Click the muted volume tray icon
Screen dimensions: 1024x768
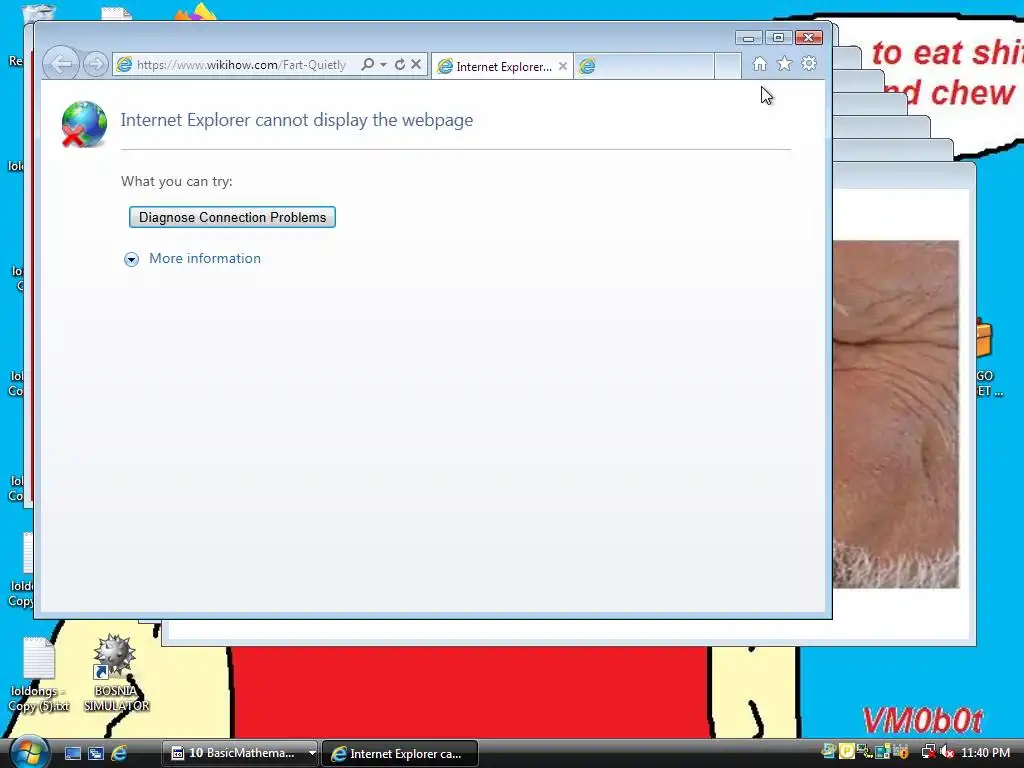[x=947, y=753]
